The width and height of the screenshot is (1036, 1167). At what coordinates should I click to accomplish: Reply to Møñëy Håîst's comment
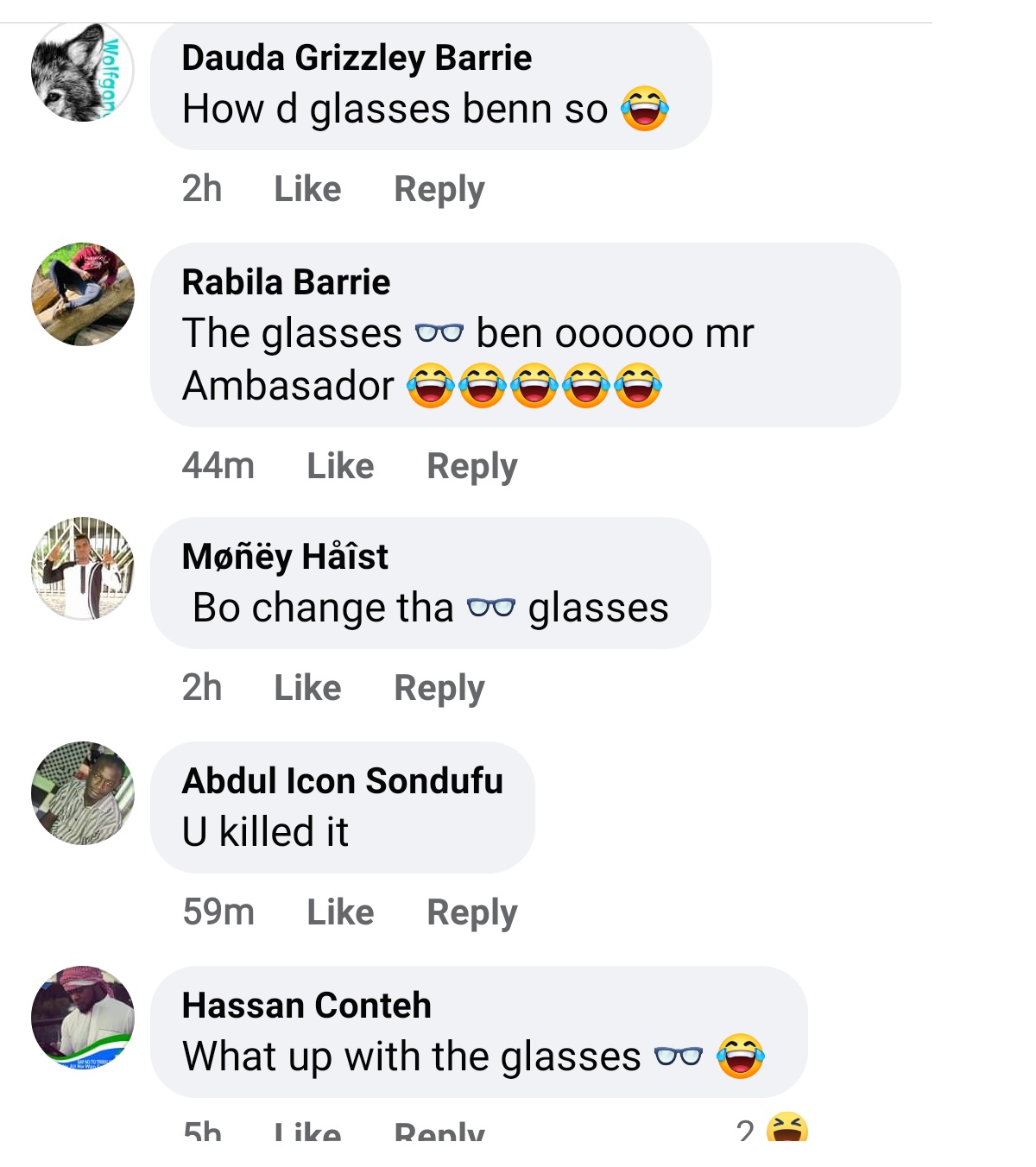click(x=439, y=688)
